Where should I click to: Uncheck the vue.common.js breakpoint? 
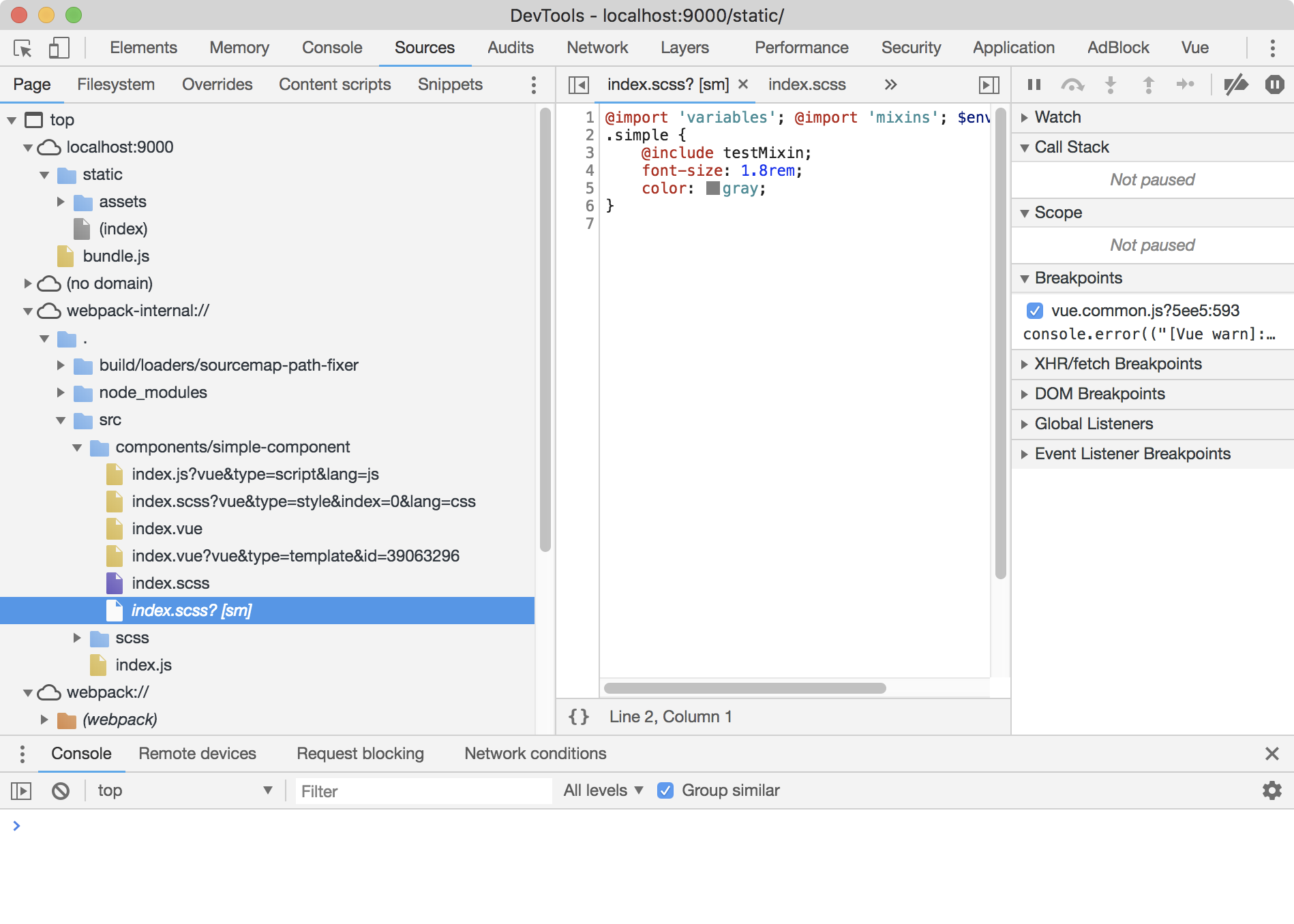(x=1034, y=311)
